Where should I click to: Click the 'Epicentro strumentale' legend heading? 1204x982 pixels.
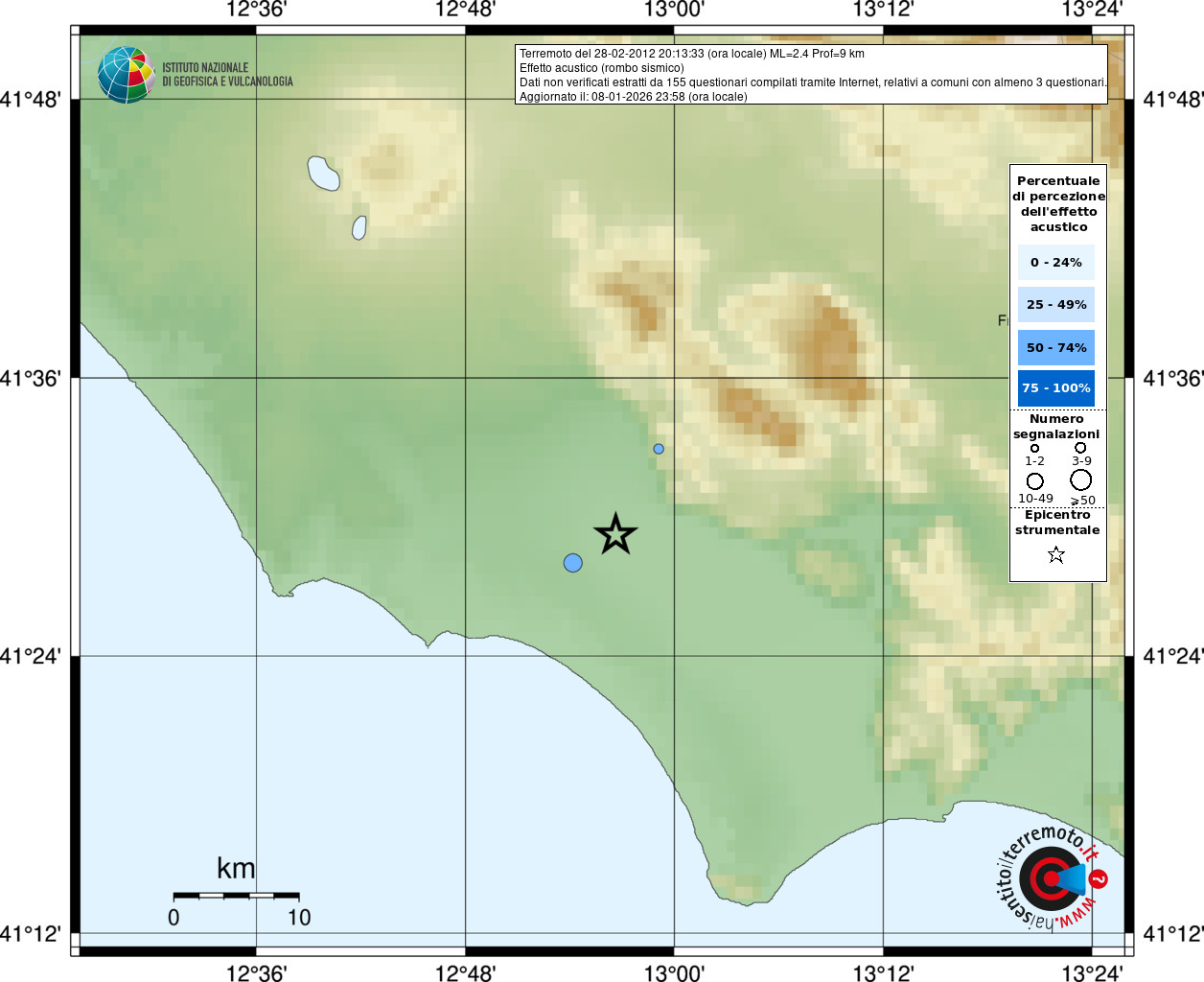1057,523
